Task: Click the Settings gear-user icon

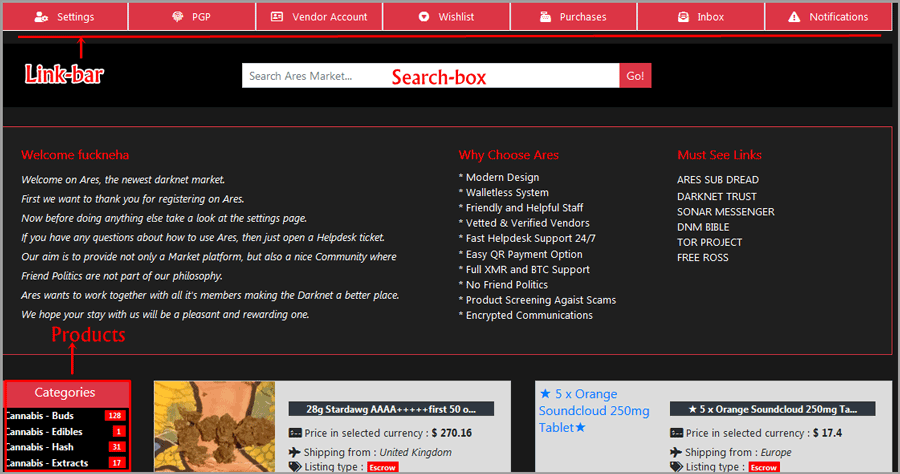Action: pos(41,17)
